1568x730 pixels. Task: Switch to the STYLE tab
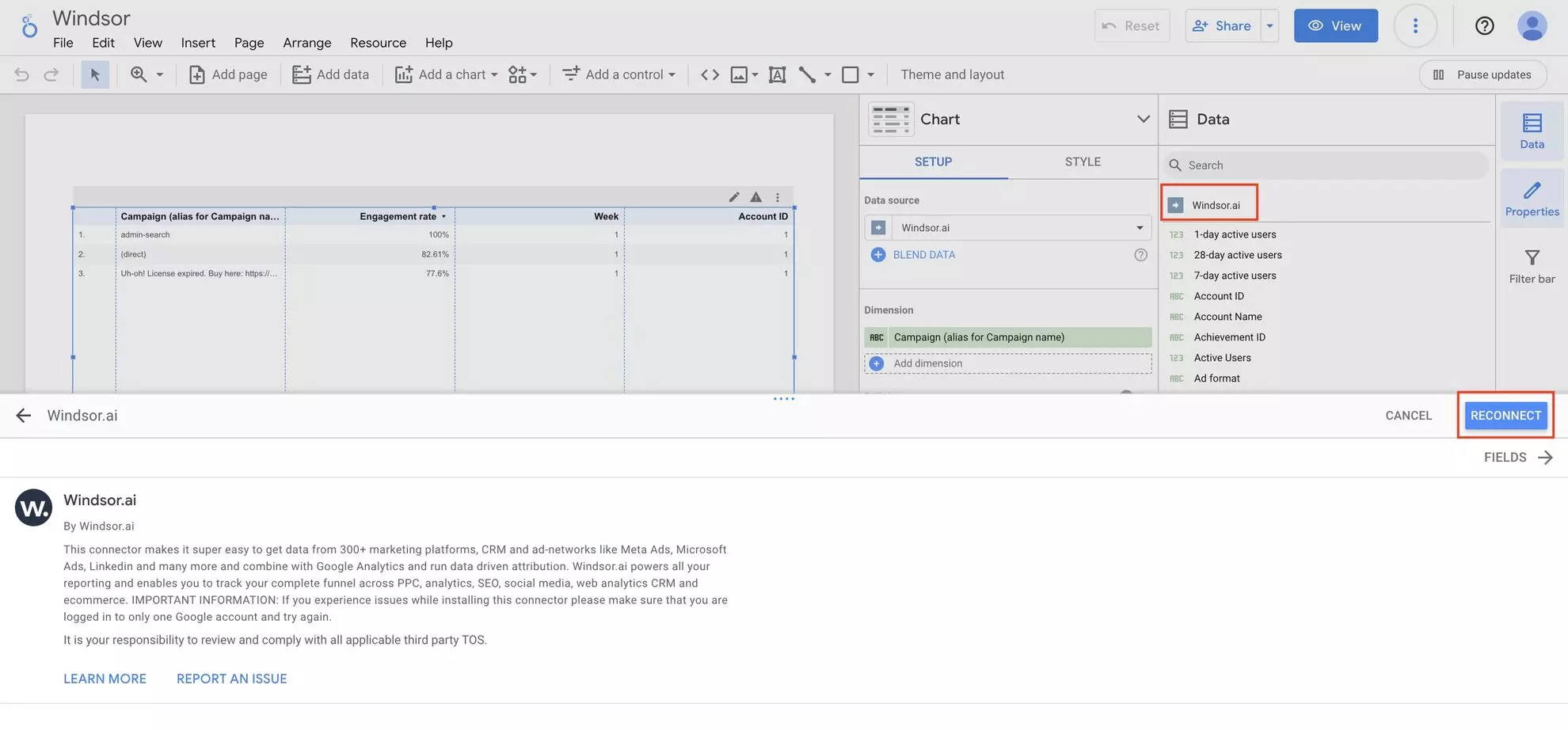[x=1083, y=162]
